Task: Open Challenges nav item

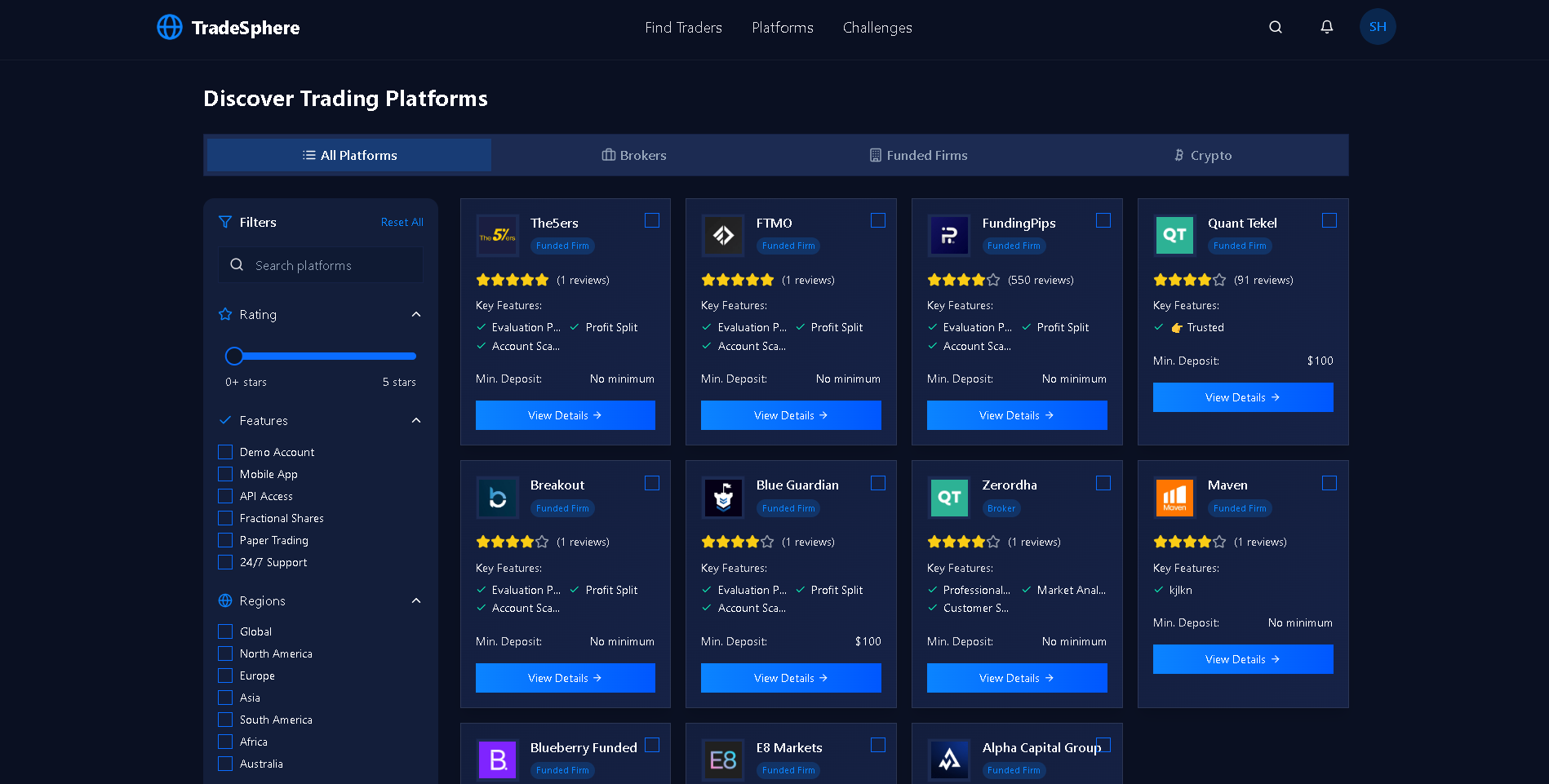Action: pos(877,28)
